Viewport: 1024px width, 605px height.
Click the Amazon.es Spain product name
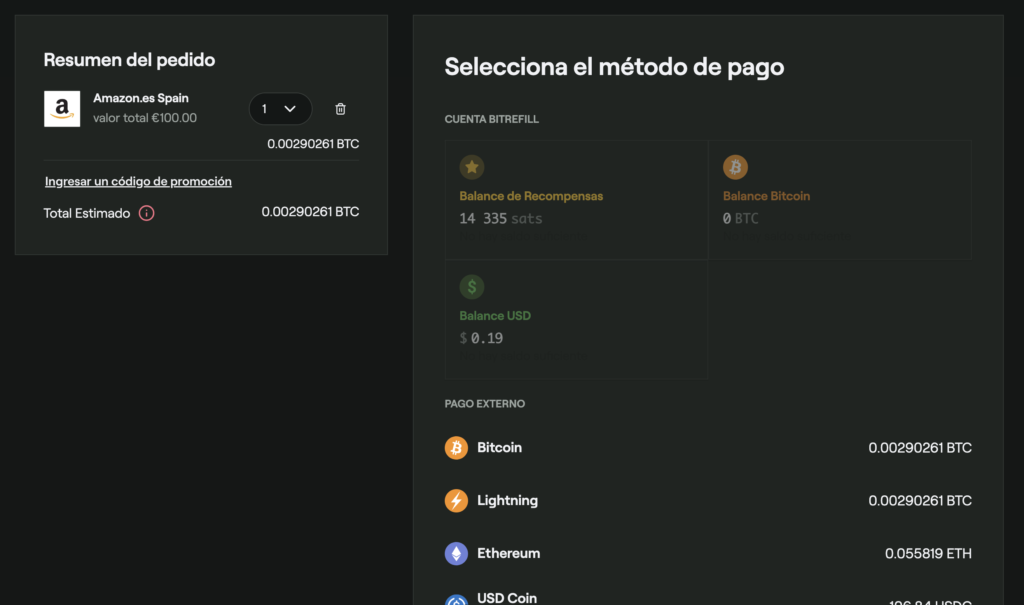click(141, 98)
